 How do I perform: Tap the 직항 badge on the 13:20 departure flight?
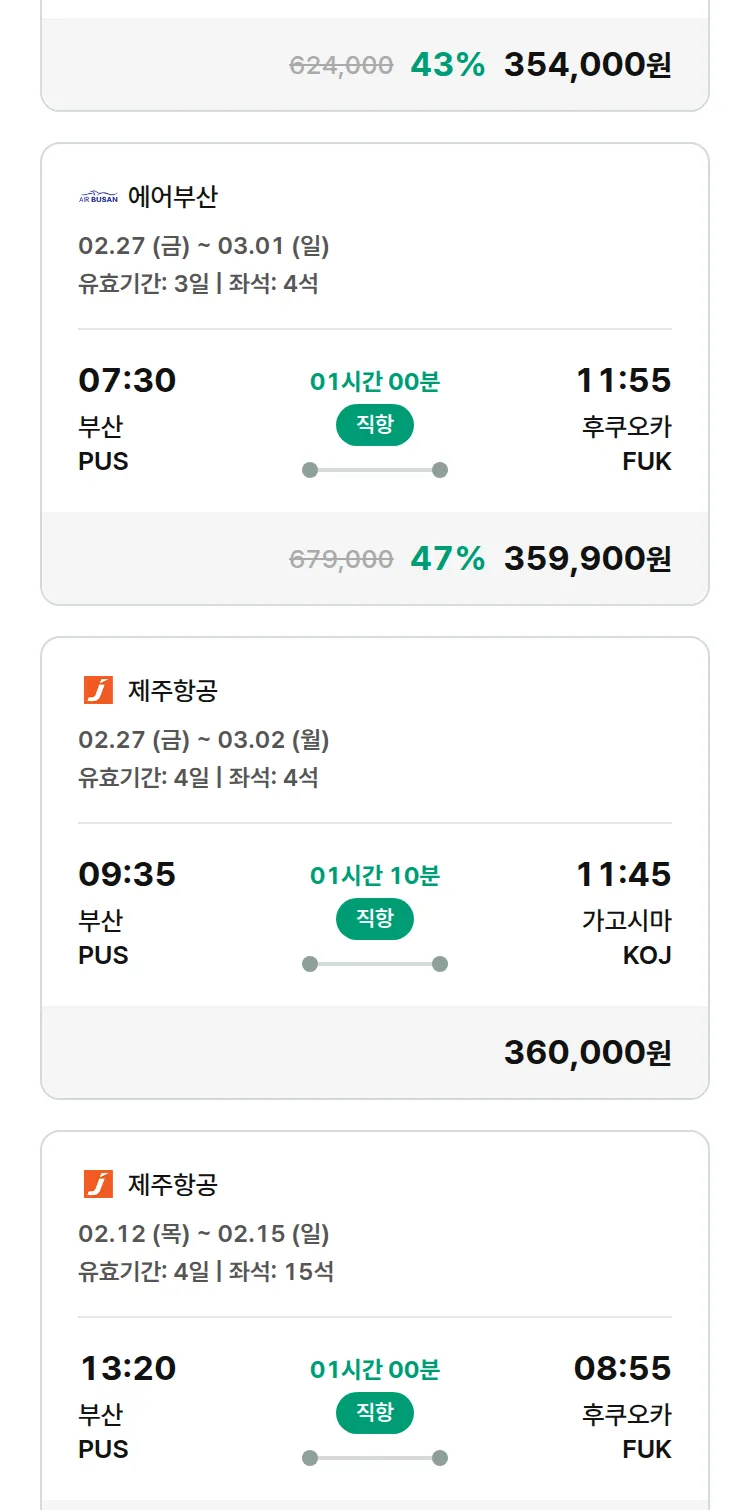(375, 1413)
